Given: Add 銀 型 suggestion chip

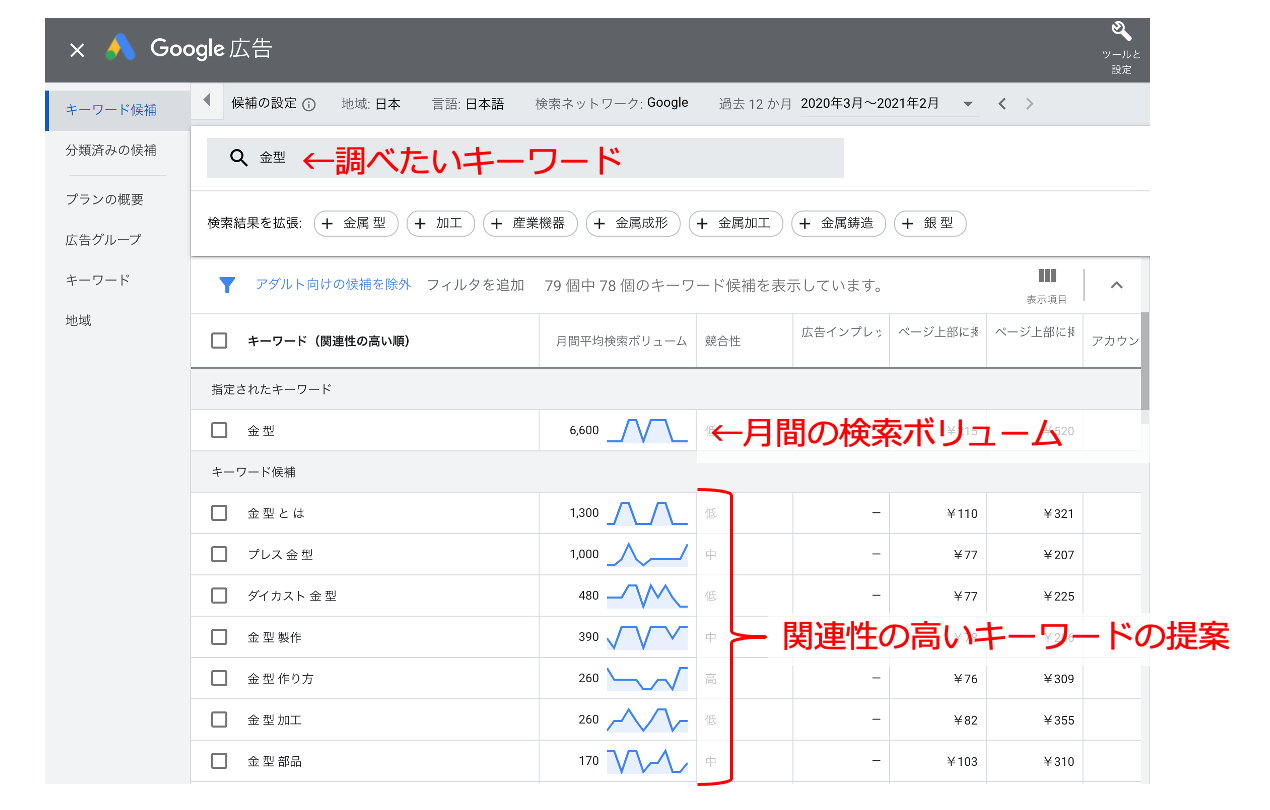Looking at the screenshot, I should tap(930, 224).
